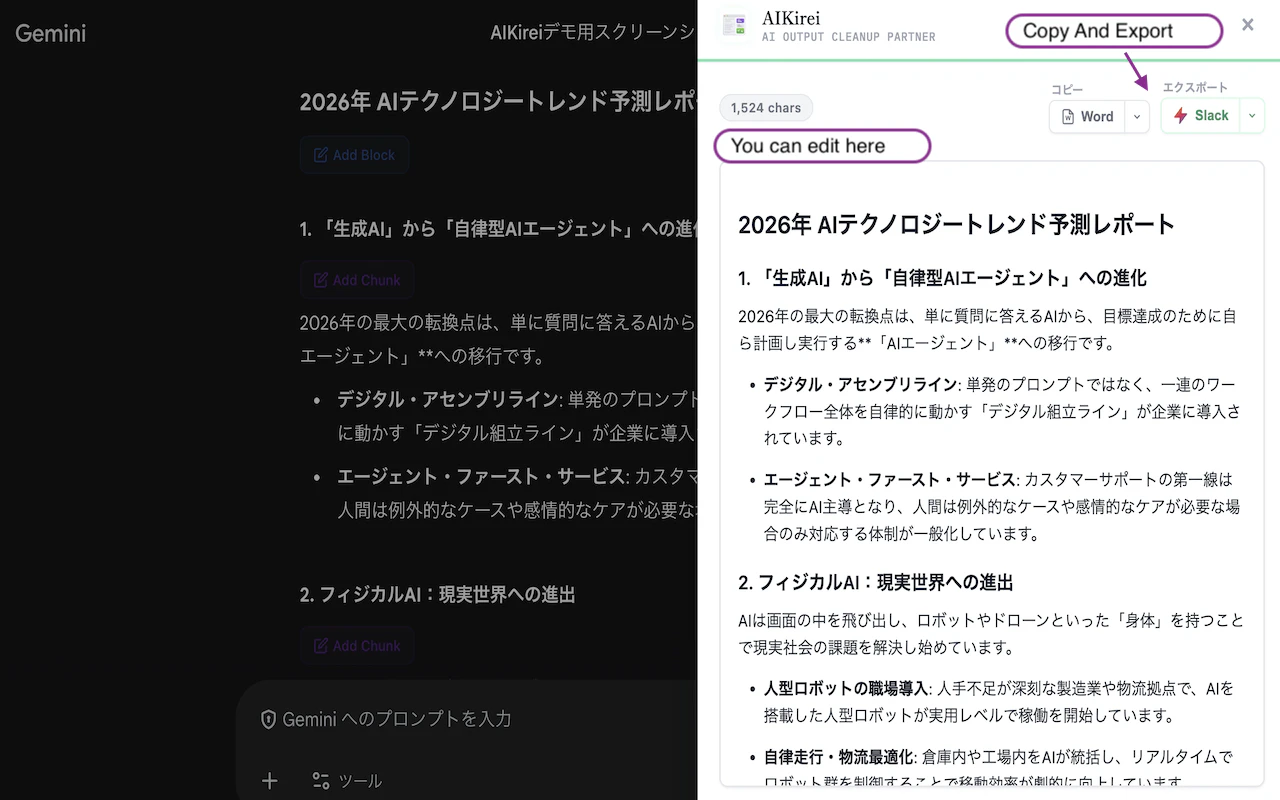Click the plus icon in Gemini's prompt bar
Viewport: 1280px width, 800px height.
point(269,780)
